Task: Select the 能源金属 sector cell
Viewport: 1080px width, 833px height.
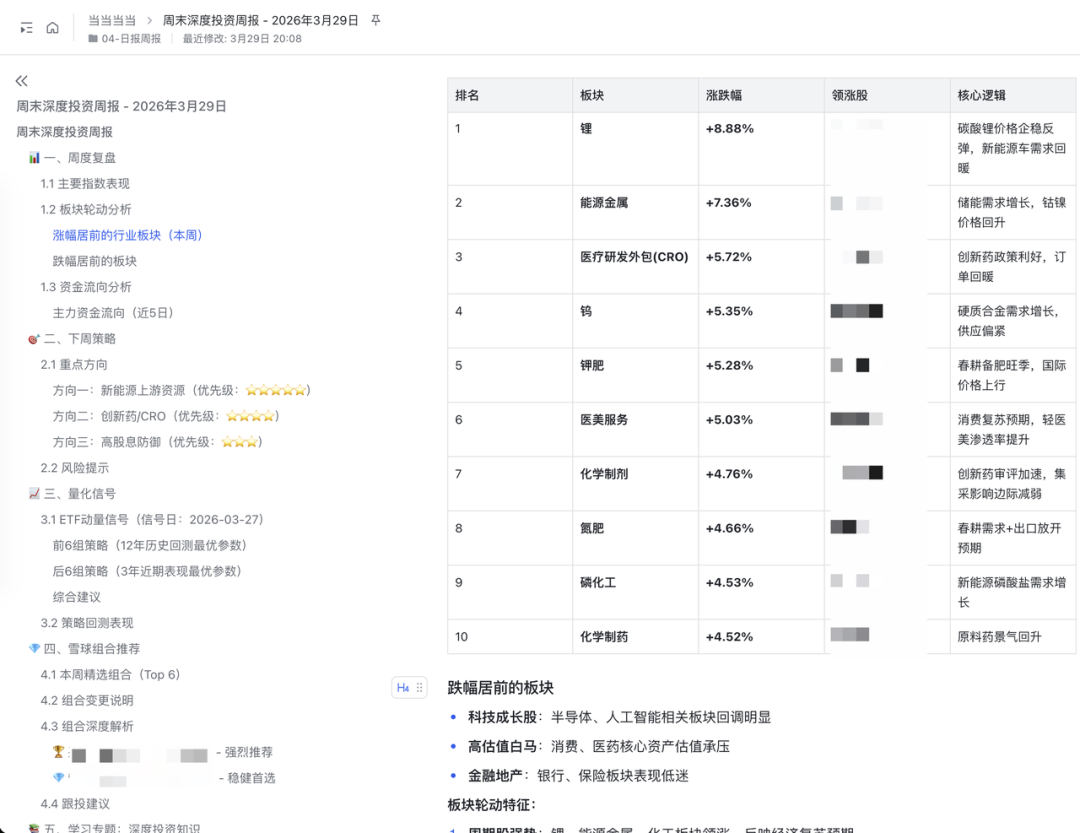Action: click(635, 212)
